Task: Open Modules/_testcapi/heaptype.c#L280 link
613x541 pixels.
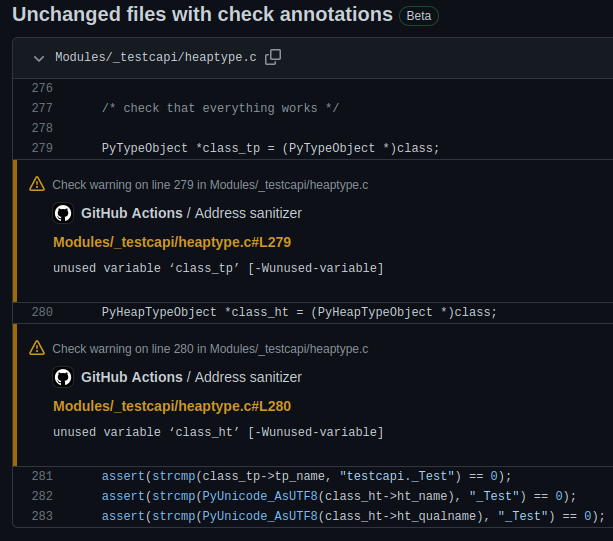Action: (172, 407)
